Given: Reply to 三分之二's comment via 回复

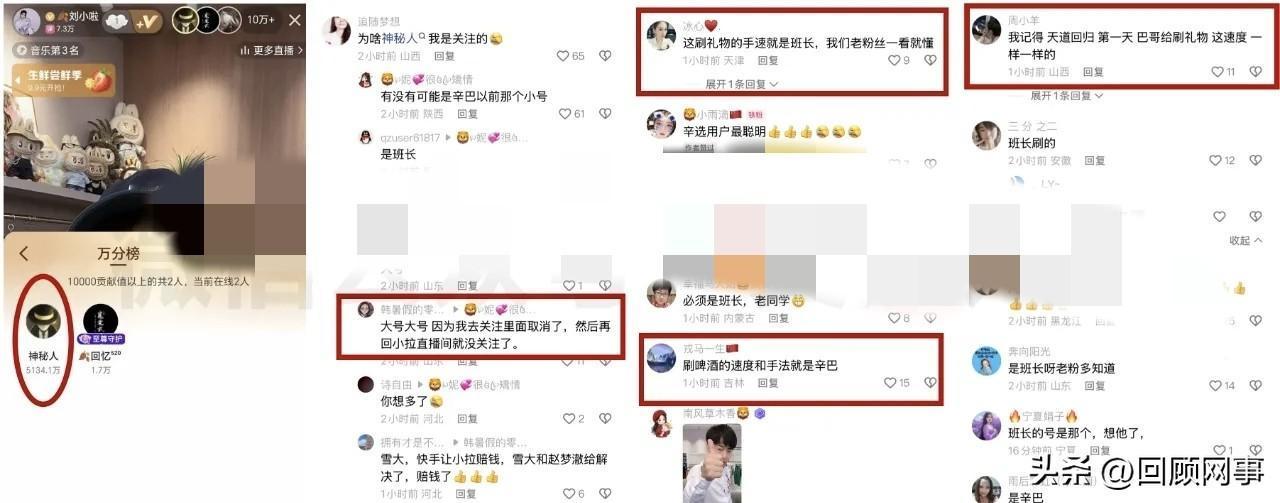Looking at the screenshot, I should pos(1094,160).
